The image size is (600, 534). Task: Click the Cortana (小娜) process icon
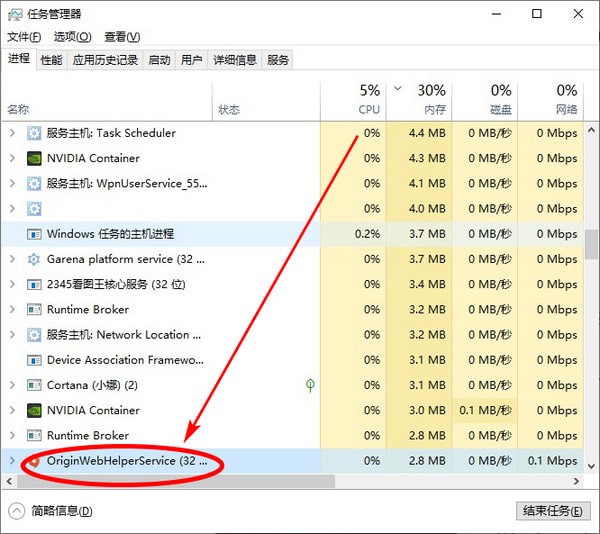[x=34, y=385]
